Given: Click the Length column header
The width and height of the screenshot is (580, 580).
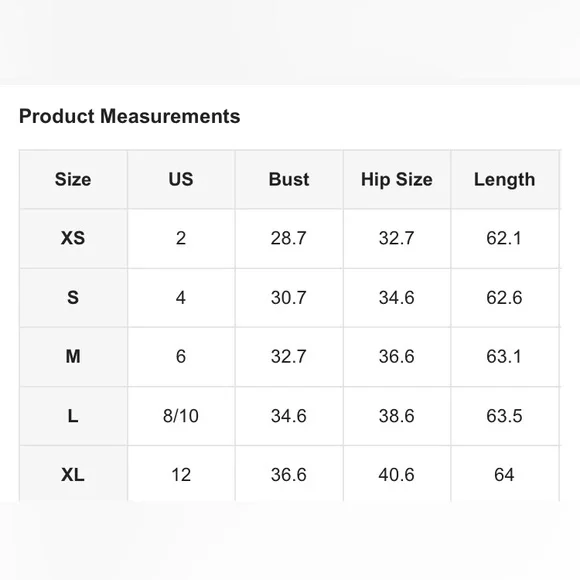Looking at the screenshot, I should [x=505, y=179].
